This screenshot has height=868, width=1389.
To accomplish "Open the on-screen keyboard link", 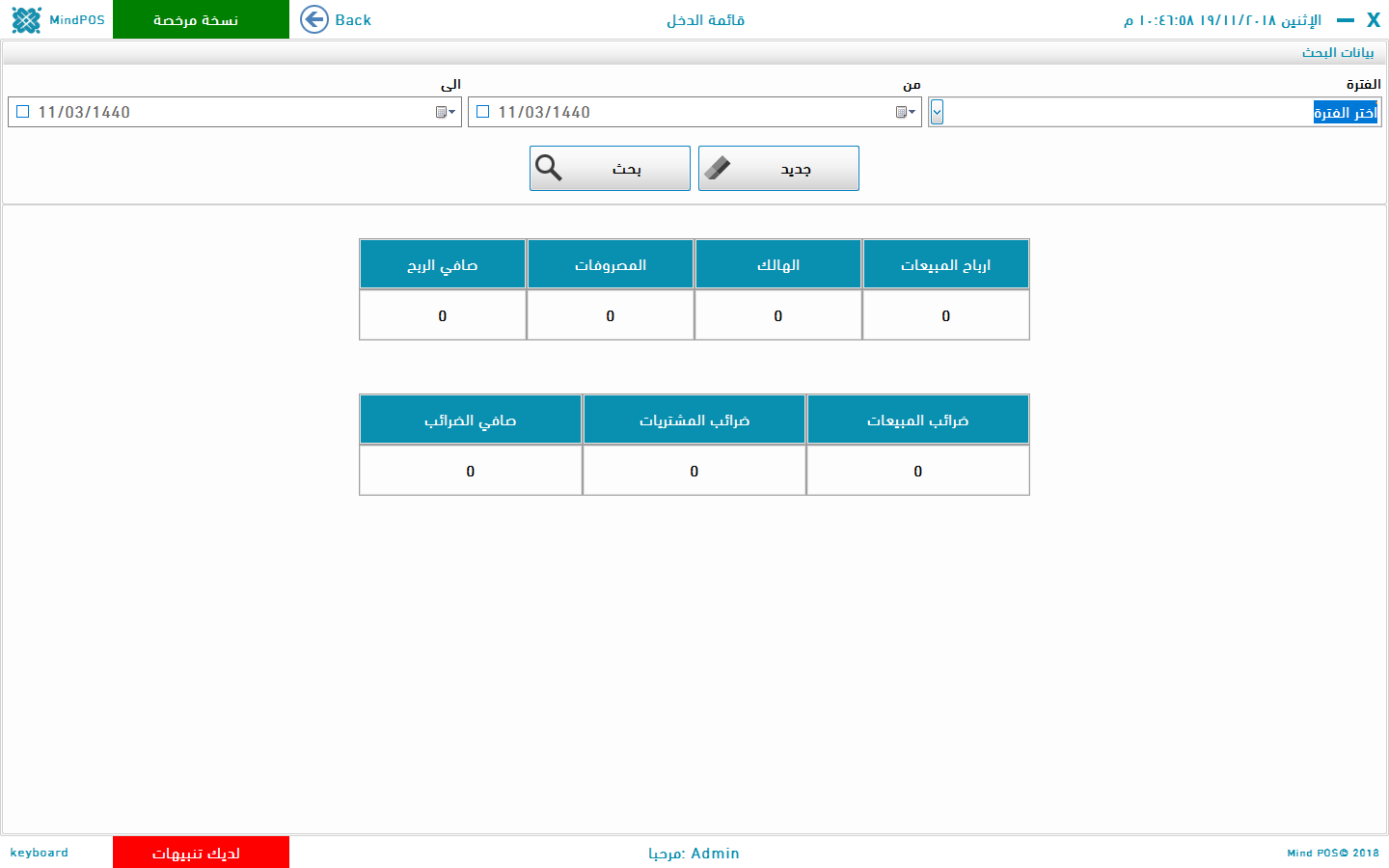I will click(40, 853).
